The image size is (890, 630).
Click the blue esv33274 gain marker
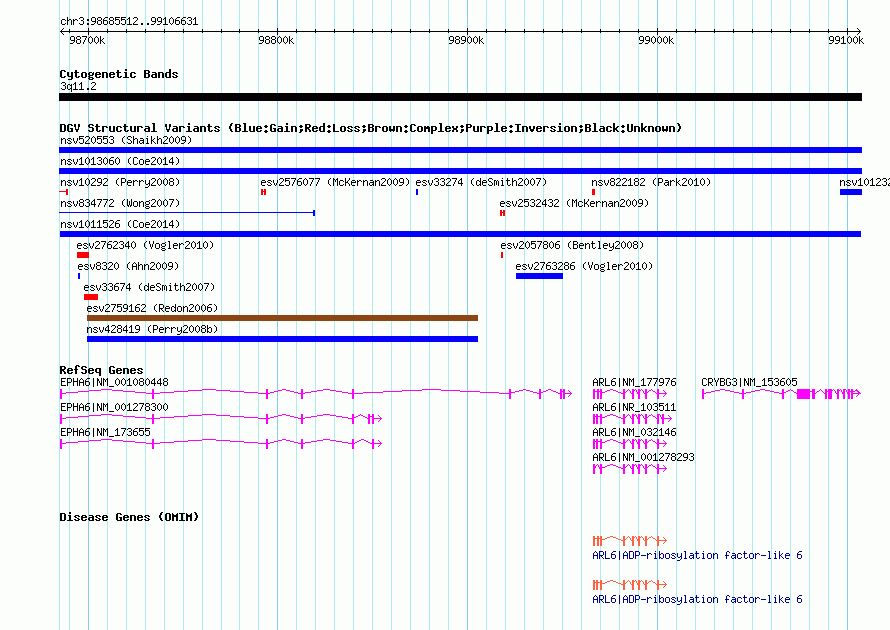click(417, 192)
